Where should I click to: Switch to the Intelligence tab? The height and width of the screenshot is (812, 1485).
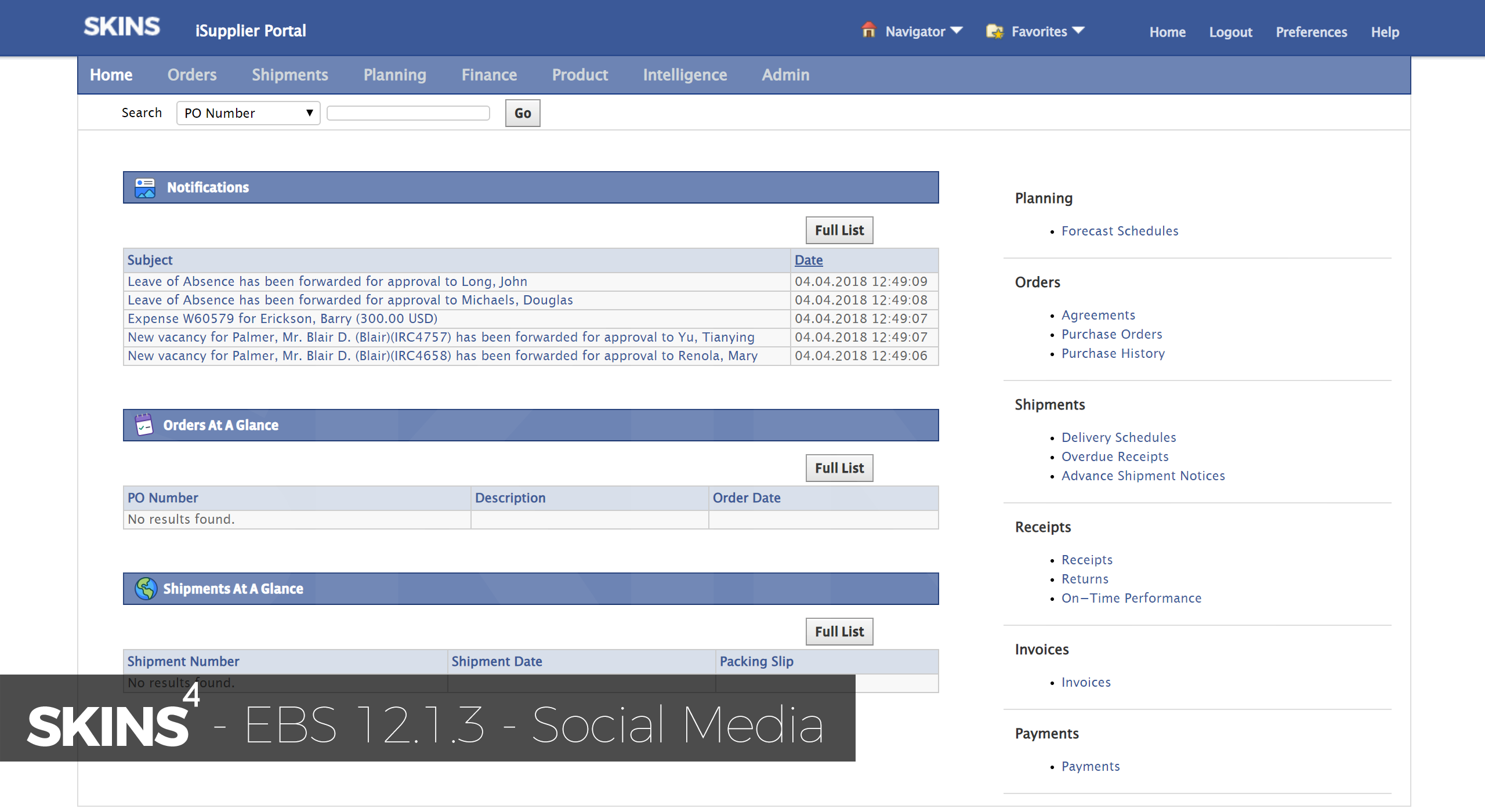pos(685,75)
